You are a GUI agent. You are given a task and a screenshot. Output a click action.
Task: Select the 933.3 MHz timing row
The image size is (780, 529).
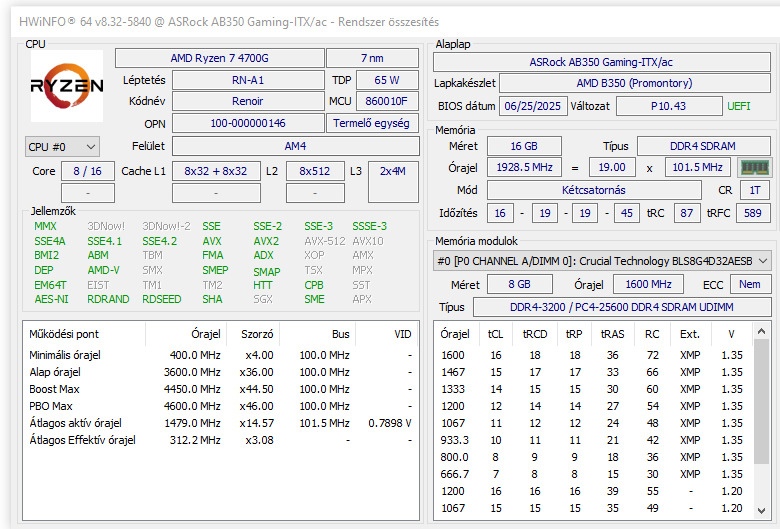(x=594, y=440)
